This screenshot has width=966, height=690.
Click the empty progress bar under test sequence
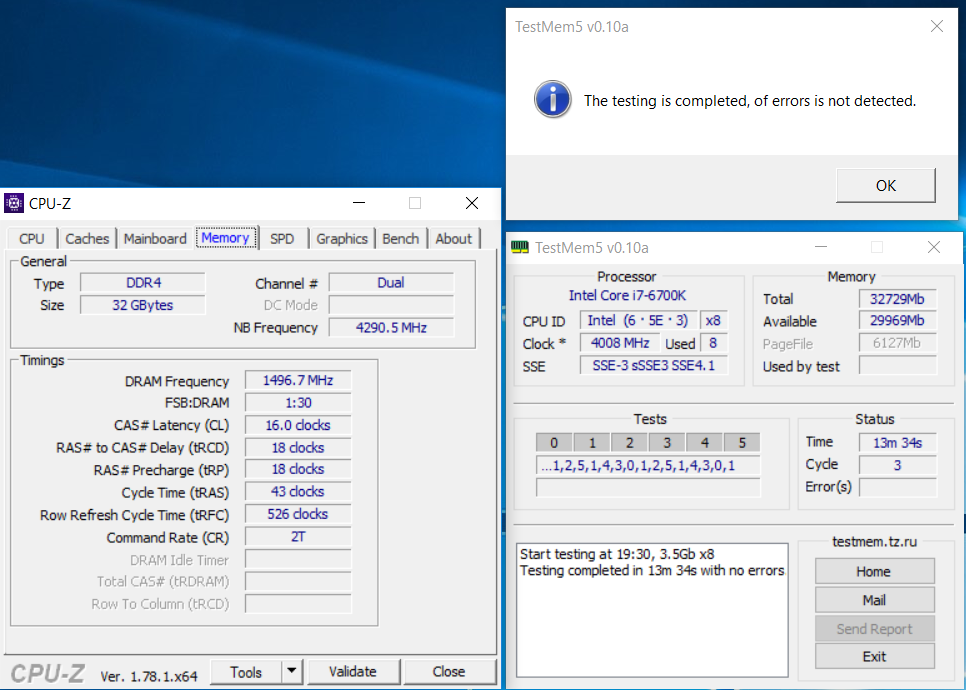pyautogui.click(x=648, y=487)
